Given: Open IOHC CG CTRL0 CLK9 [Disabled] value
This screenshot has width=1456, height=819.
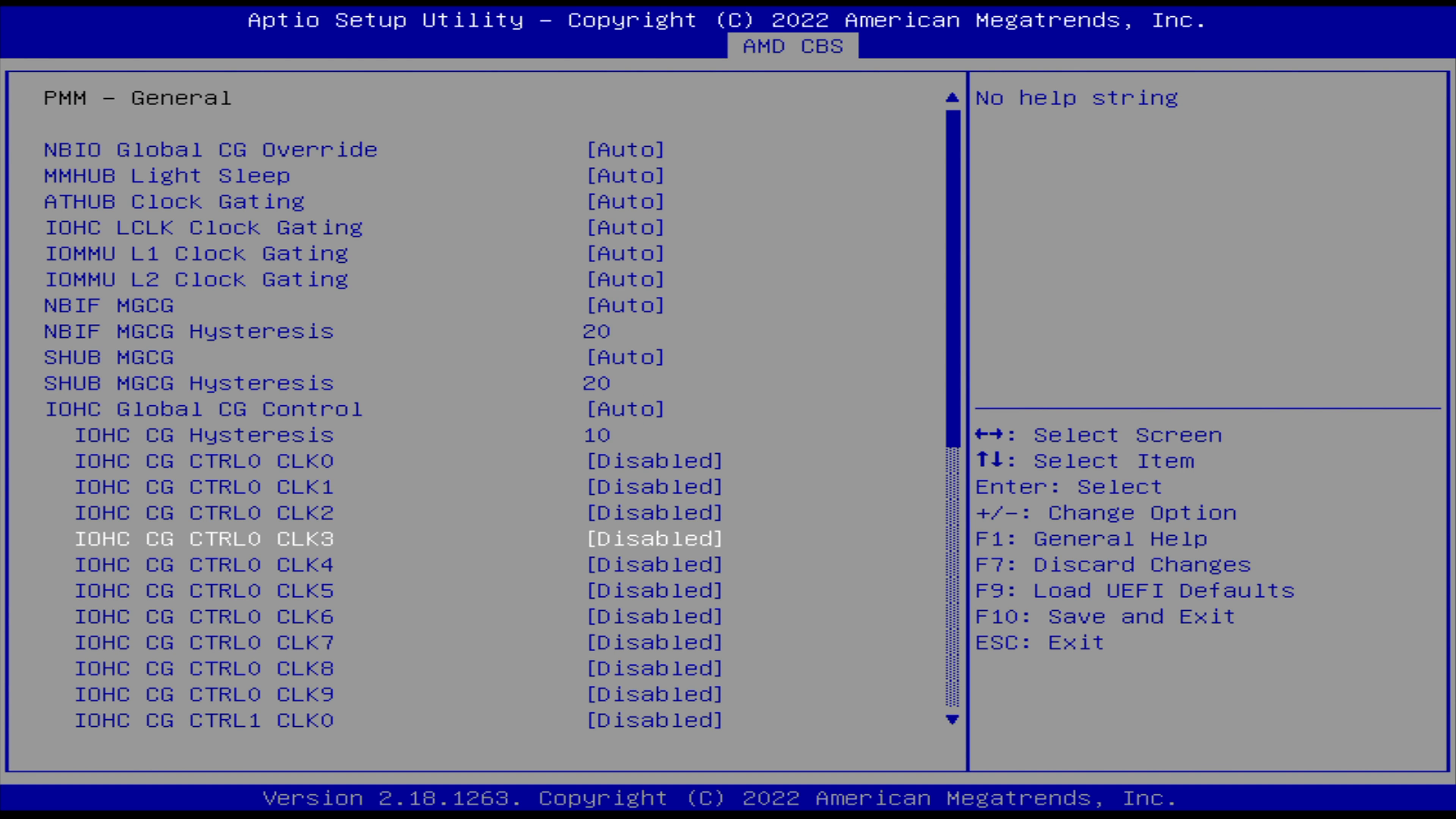Looking at the screenshot, I should pos(654,695).
